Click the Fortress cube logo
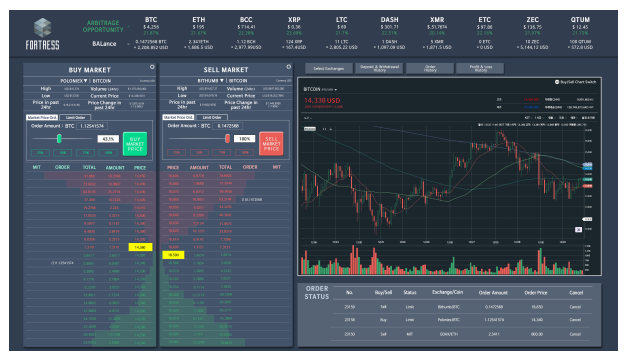This screenshot has height=361, width=627. 42,28
